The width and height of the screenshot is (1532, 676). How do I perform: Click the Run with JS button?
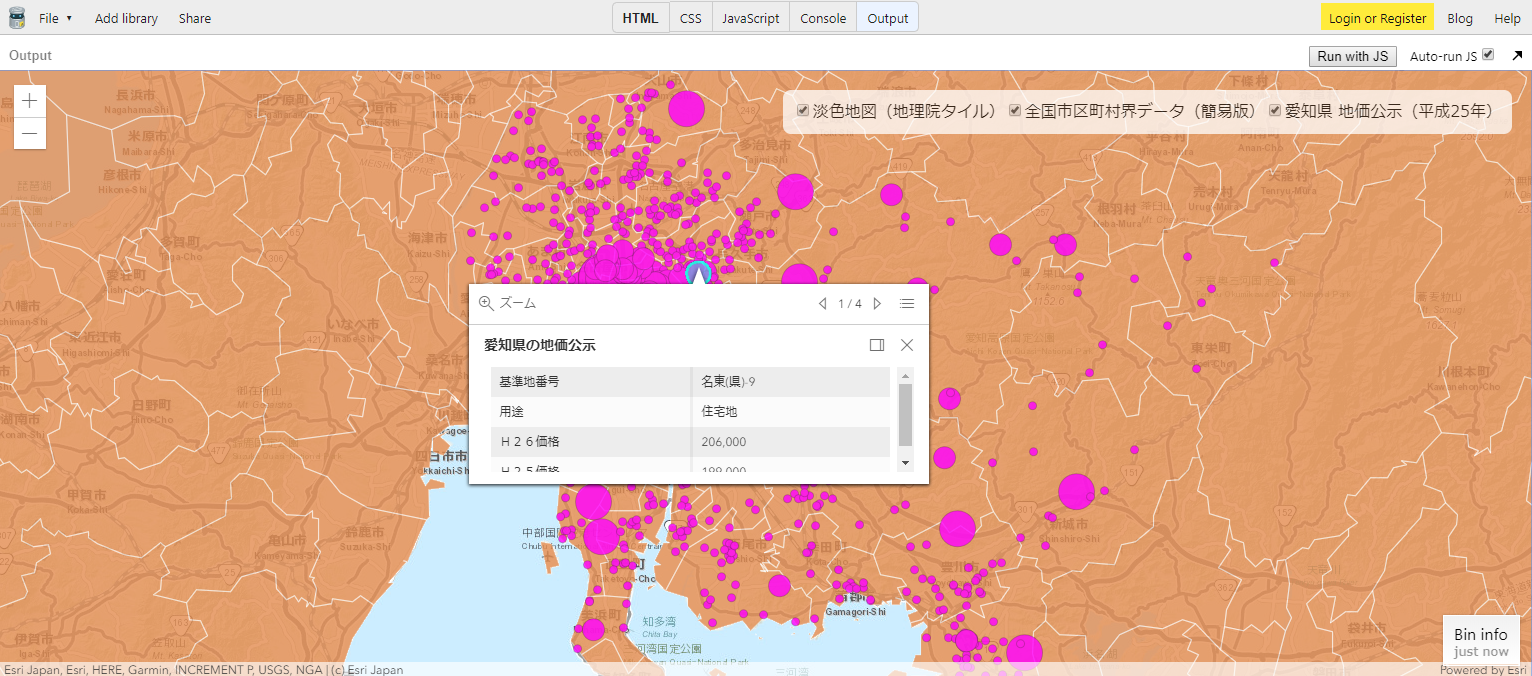[1353, 56]
